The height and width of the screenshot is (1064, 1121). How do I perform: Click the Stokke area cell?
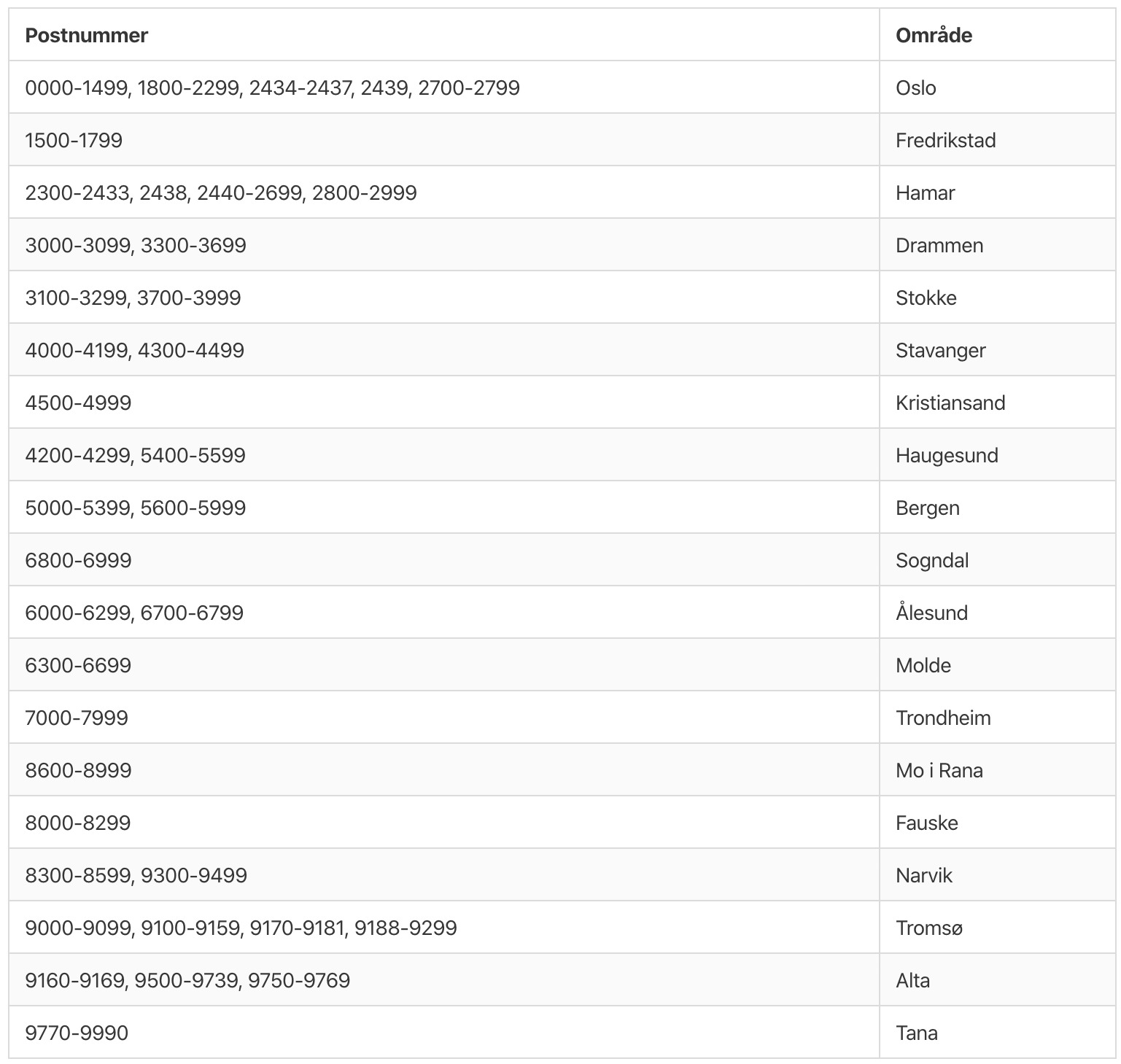[x=926, y=298]
